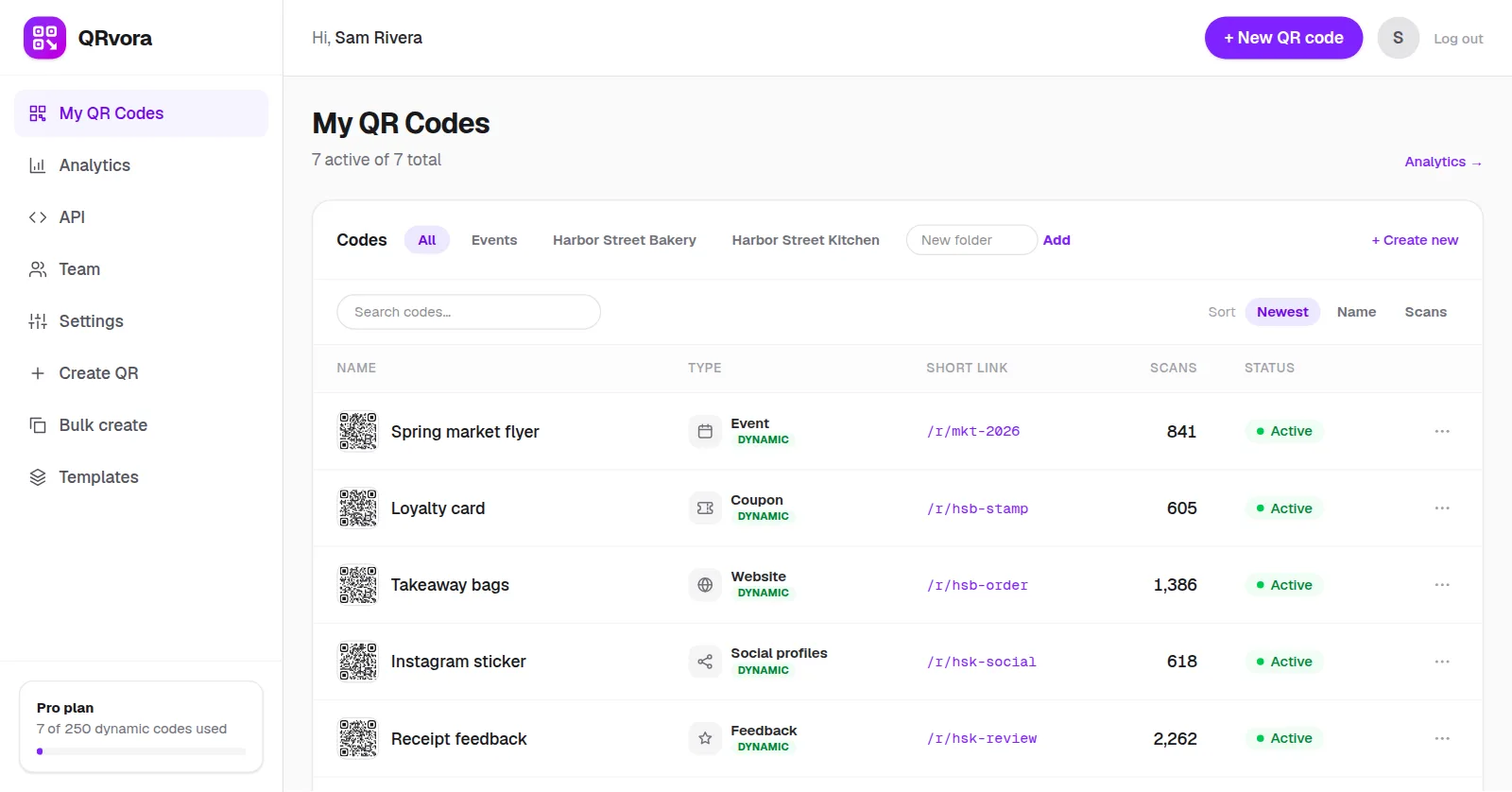Expand the actions menu for Takeaway bags
This screenshot has height=792, width=1512.
[x=1442, y=585]
